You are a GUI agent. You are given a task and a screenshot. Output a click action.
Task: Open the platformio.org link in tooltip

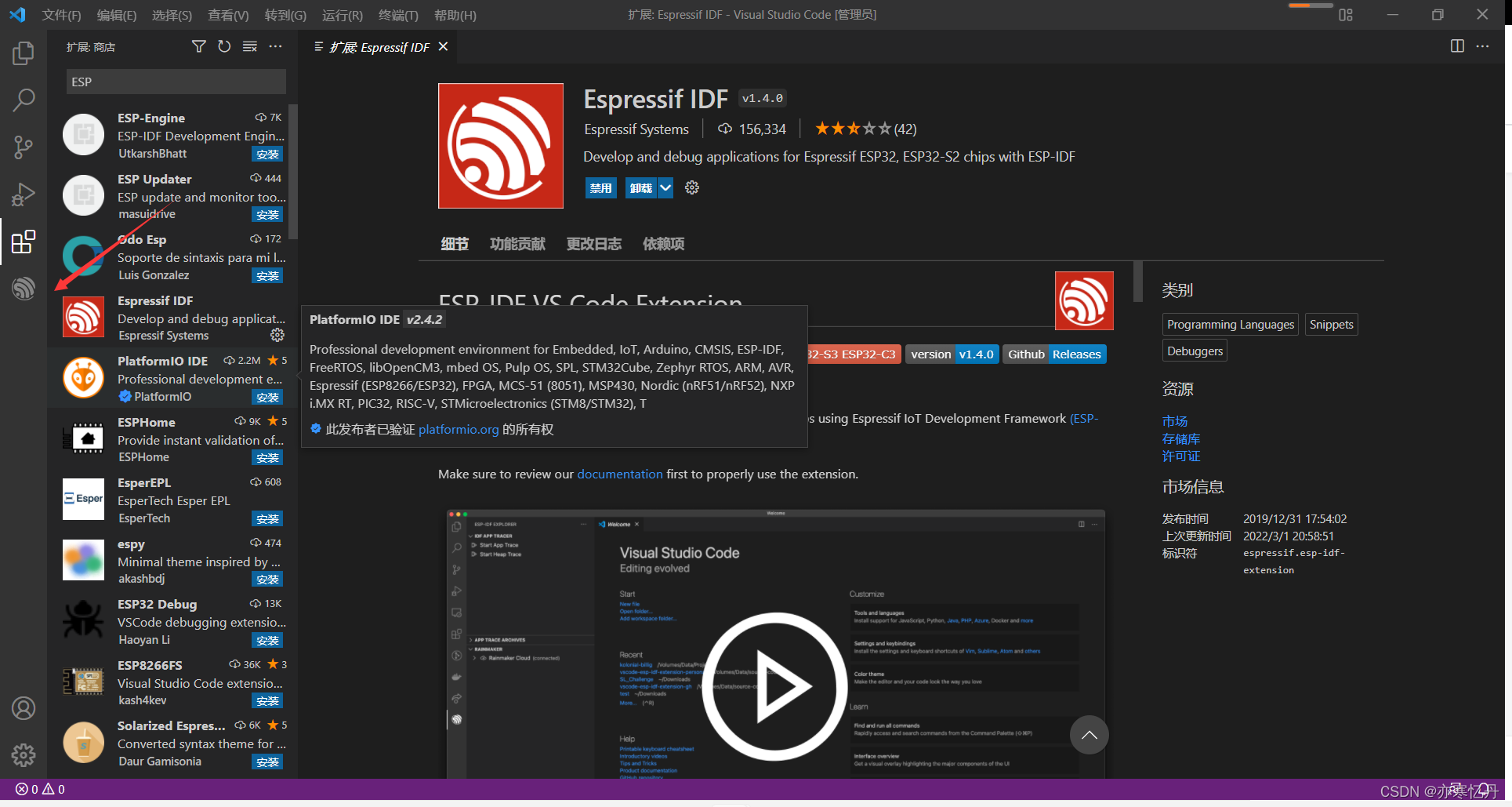(459, 429)
